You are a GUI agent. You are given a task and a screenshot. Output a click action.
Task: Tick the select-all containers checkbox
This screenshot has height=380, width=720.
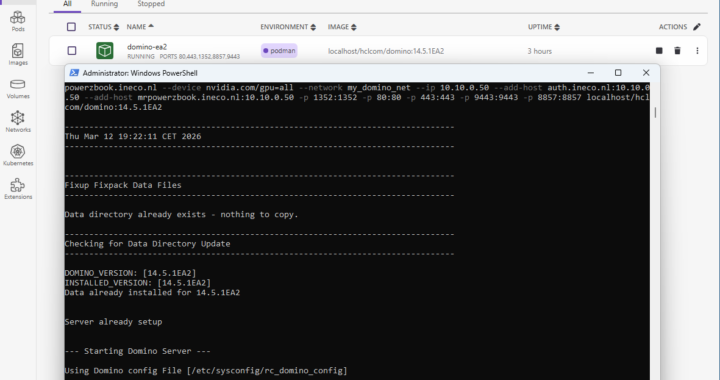pyautogui.click(x=71, y=27)
